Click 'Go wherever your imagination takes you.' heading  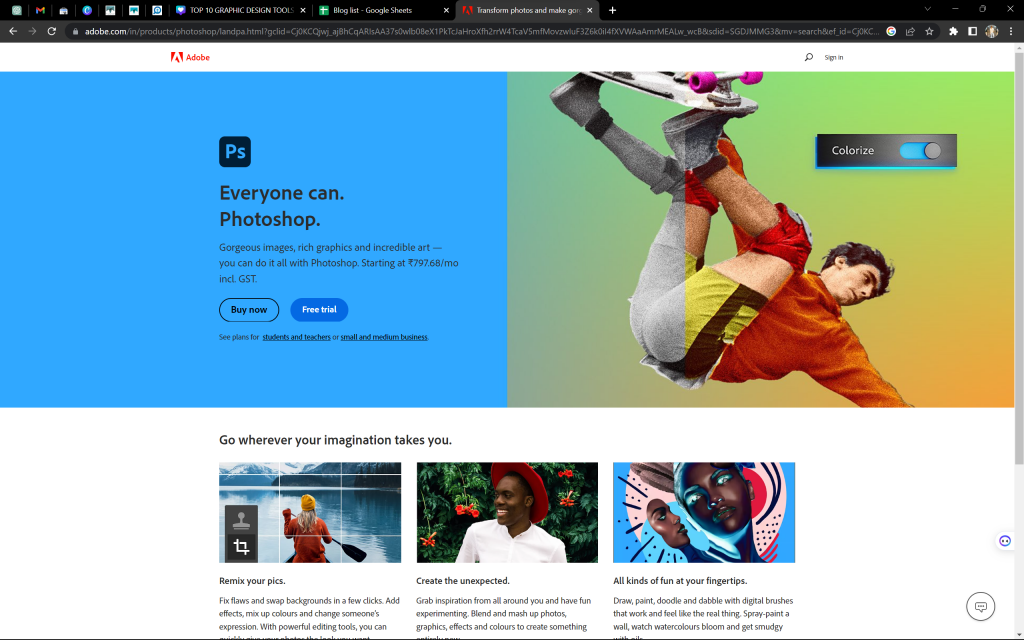pos(336,440)
